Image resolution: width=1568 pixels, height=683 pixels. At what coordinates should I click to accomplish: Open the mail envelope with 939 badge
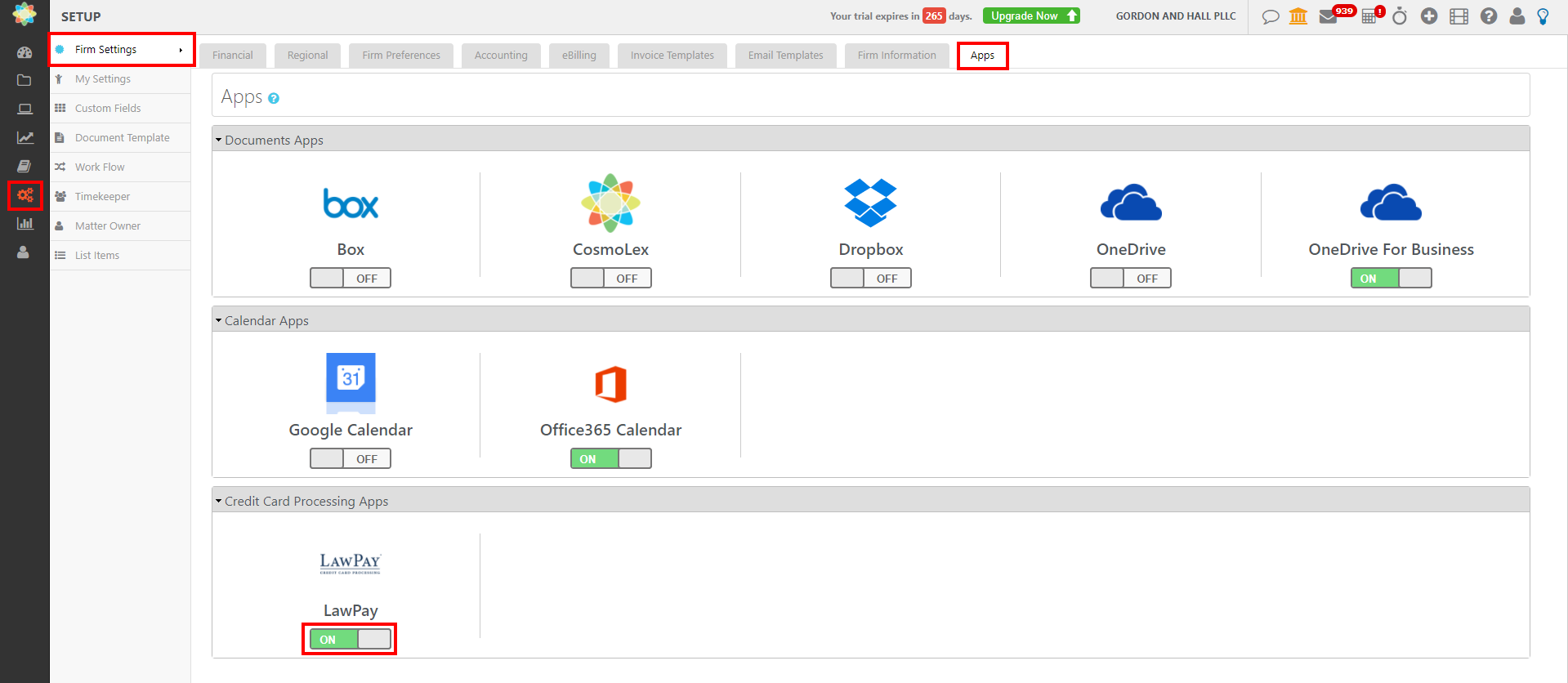(1329, 16)
